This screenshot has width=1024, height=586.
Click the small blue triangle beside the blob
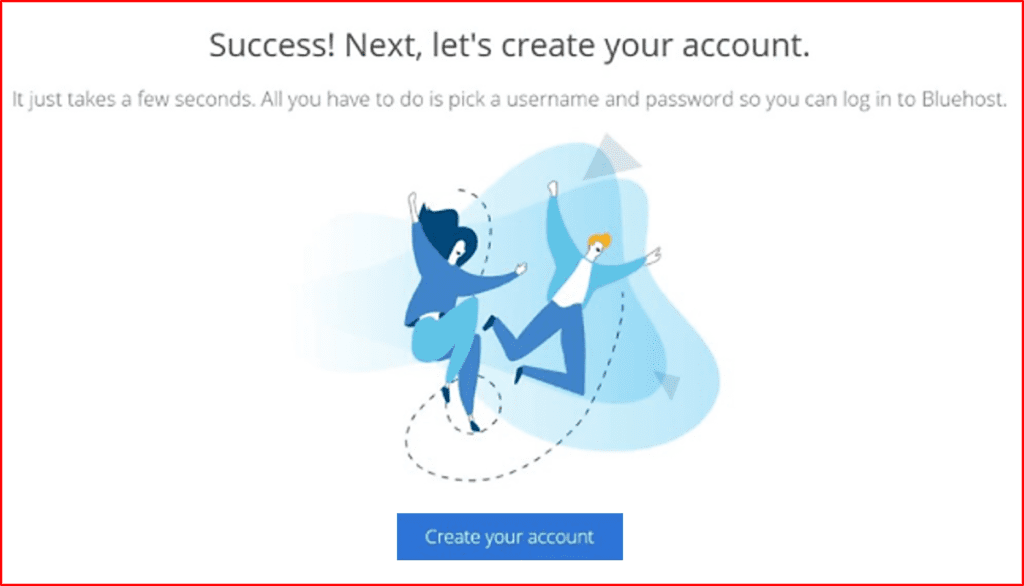pos(668,384)
